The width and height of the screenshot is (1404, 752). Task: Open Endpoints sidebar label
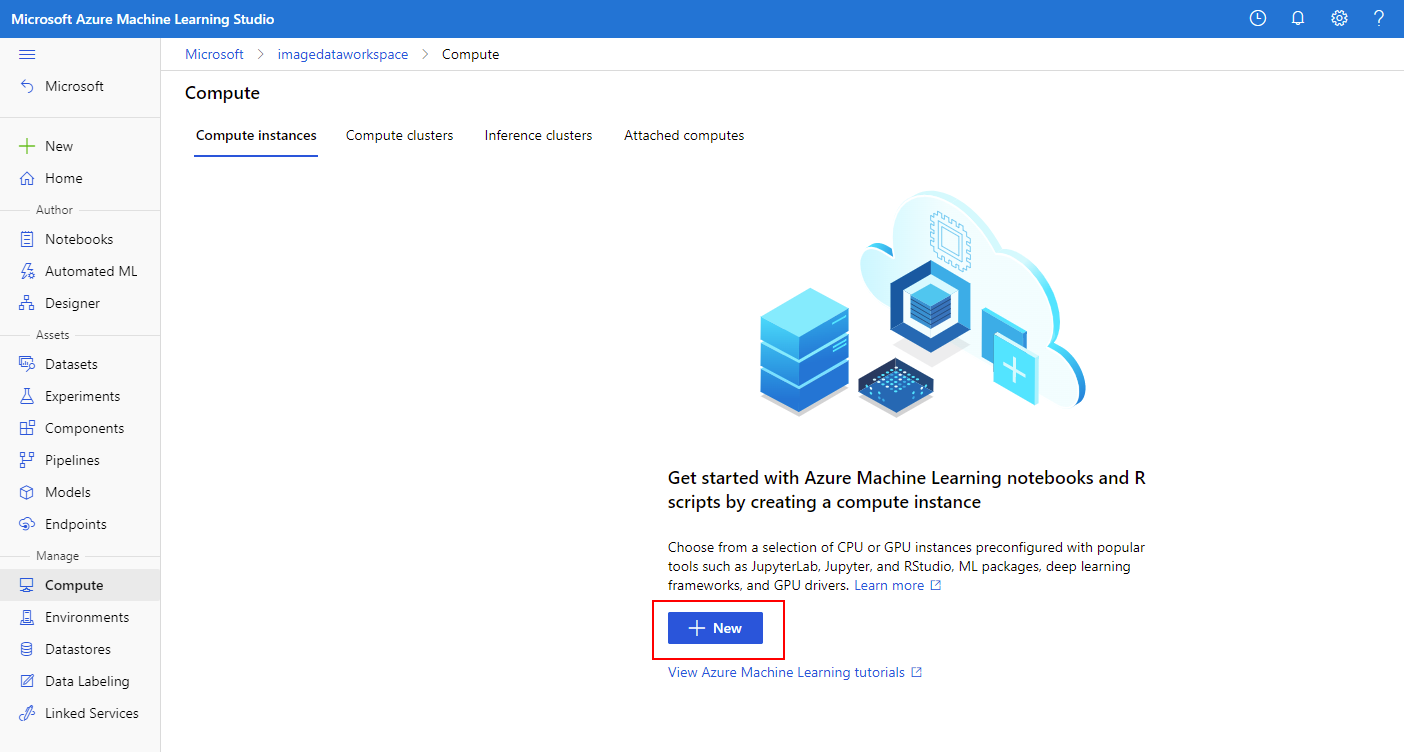pyautogui.click(x=76, y=524)
